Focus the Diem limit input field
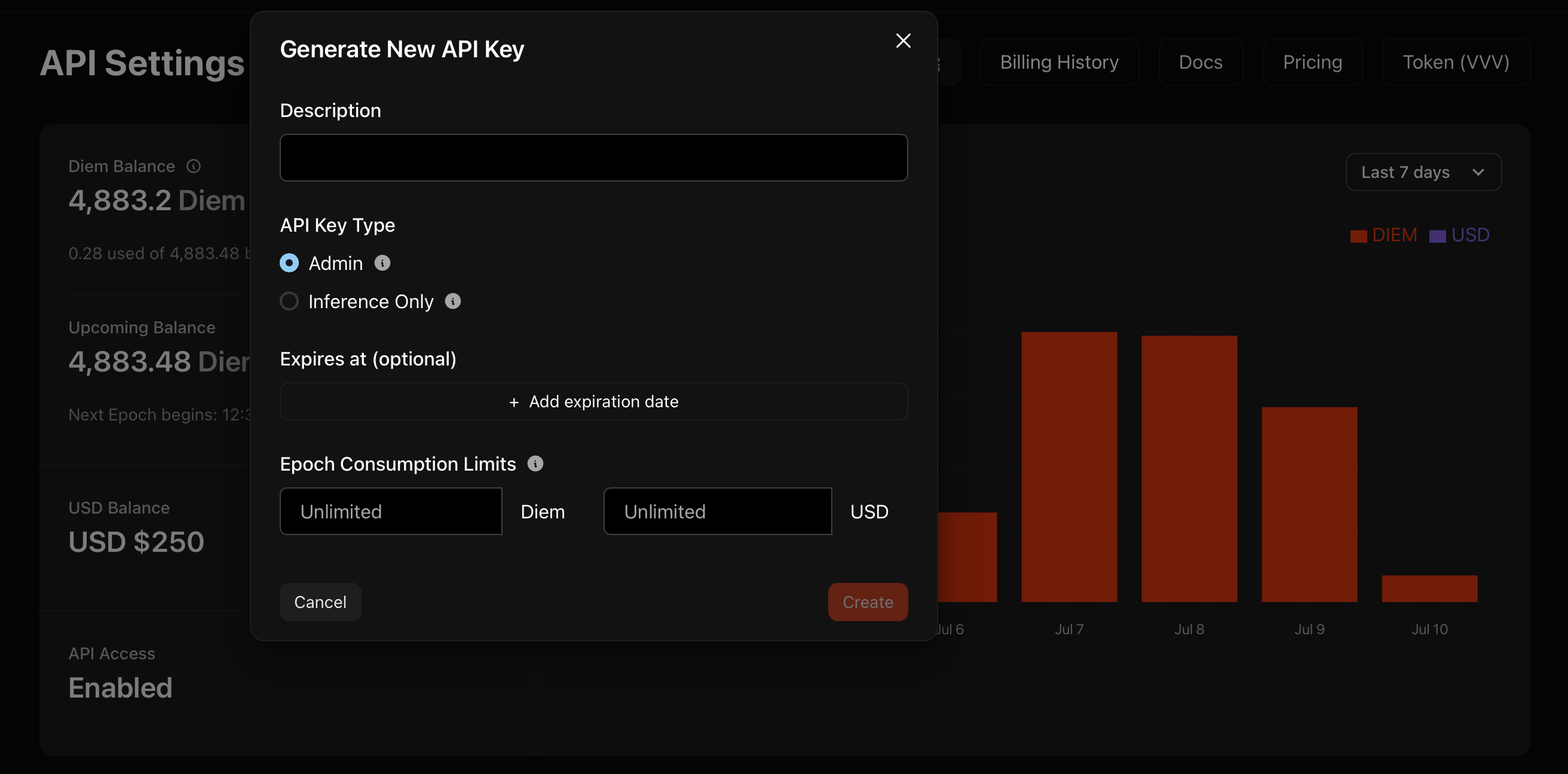The height and width of the screenshot is (774, 1568). (391, 511)
